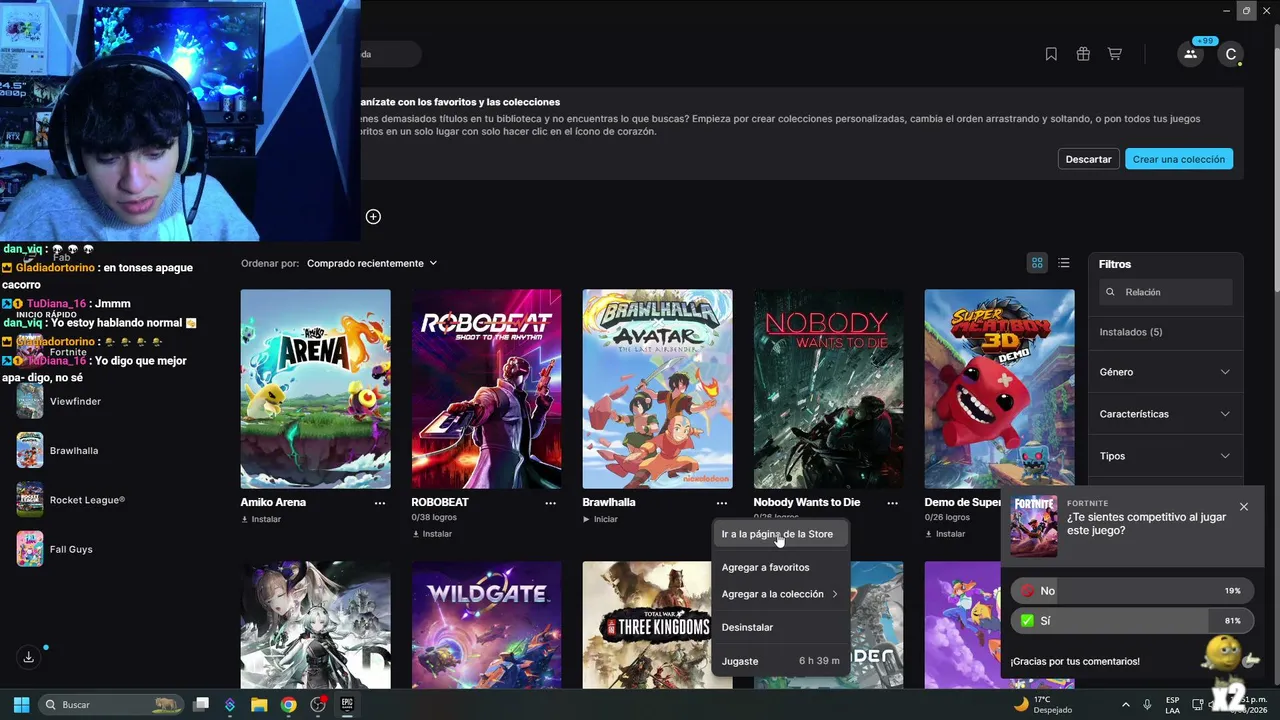Open Task View on taskbar
This screenshot has width=1280, height=720.
pyautogui.click(x=201, y=705)
